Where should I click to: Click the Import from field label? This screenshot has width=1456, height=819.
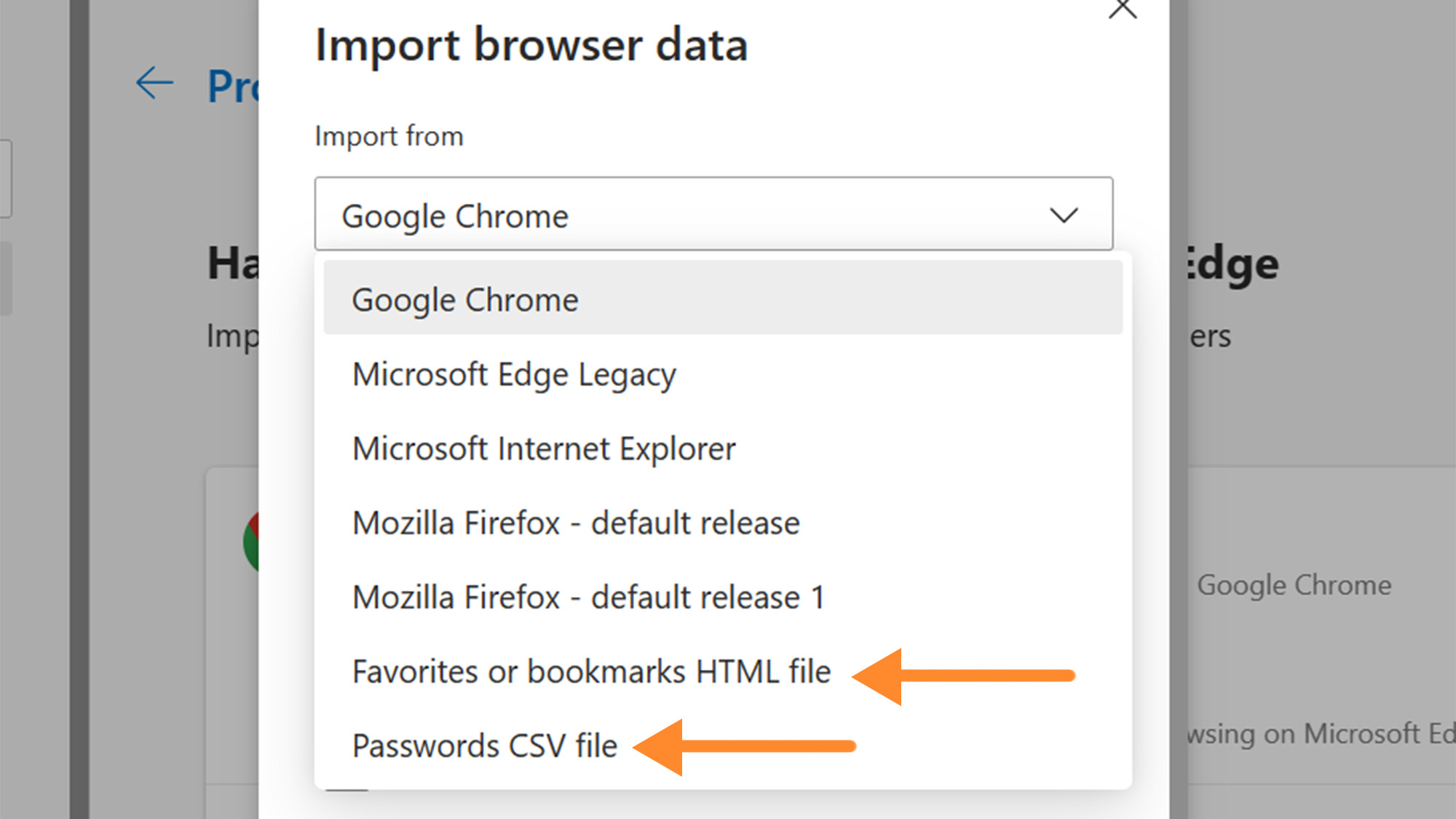389,135
